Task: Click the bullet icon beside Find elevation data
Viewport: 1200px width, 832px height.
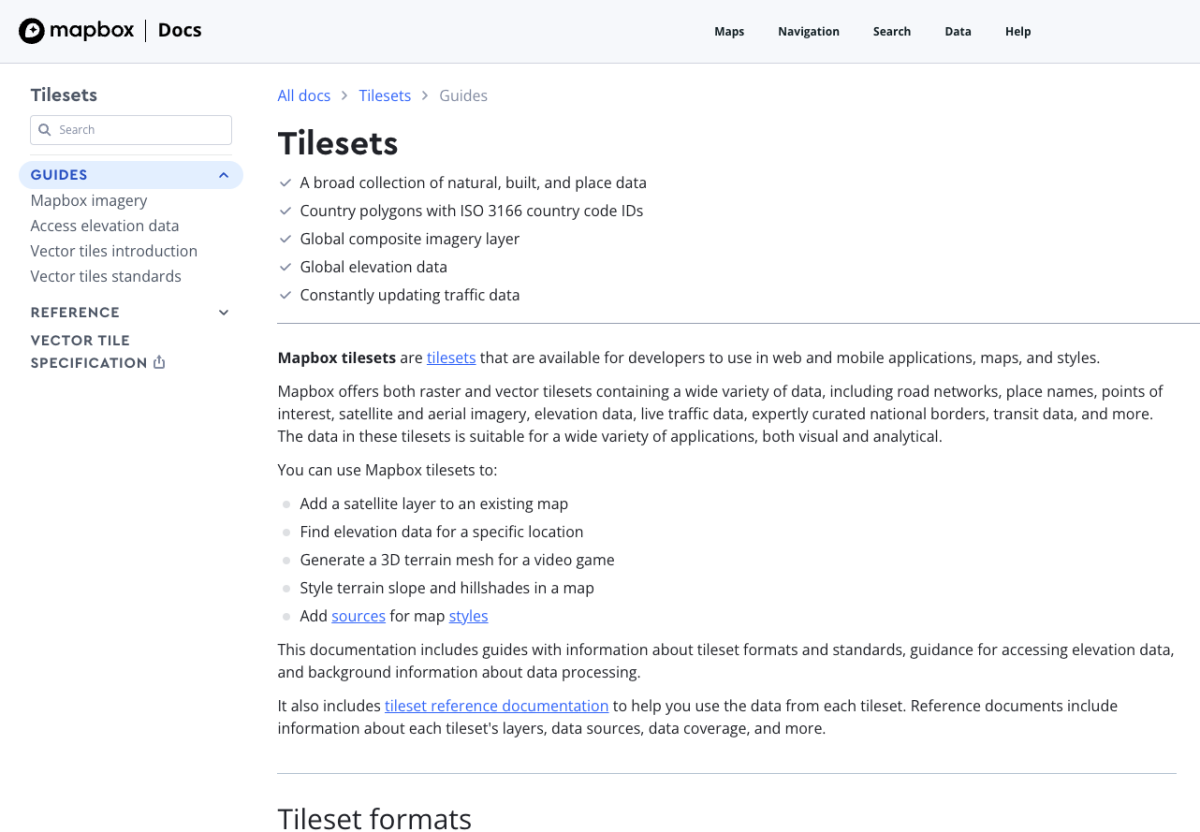Action: point(287,532)
